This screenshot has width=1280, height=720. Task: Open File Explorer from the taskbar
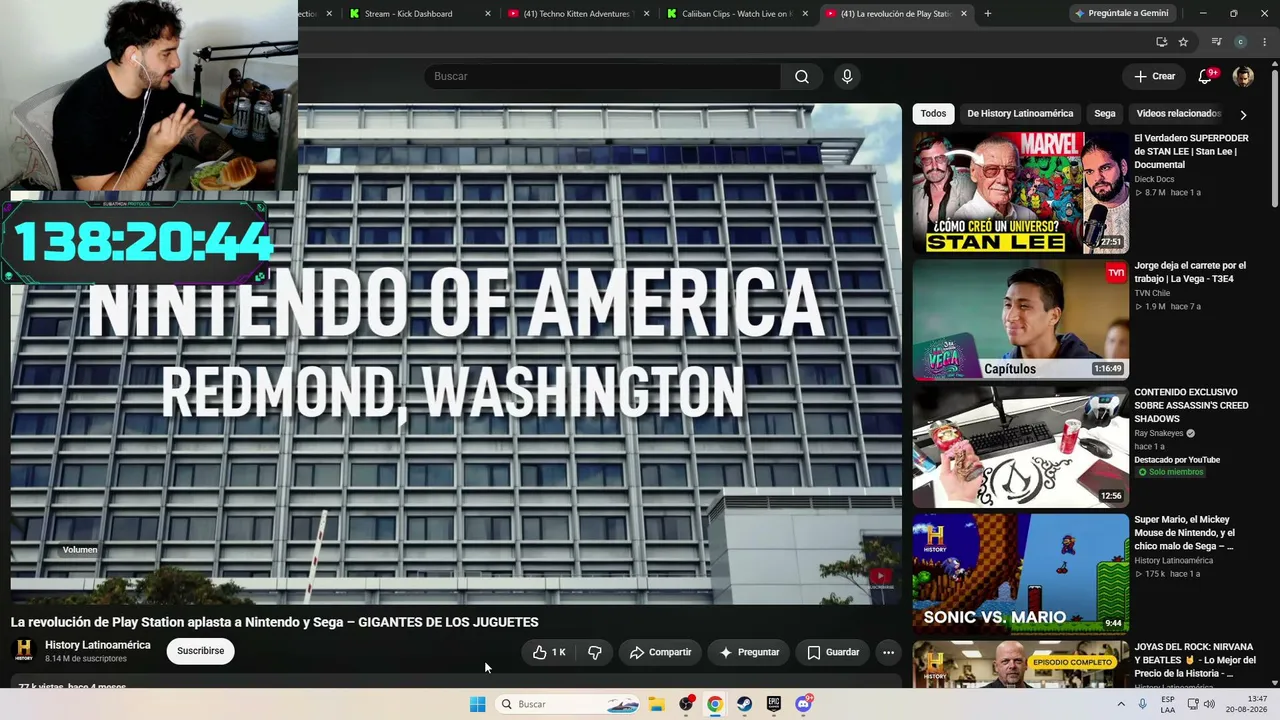[656, 704]
